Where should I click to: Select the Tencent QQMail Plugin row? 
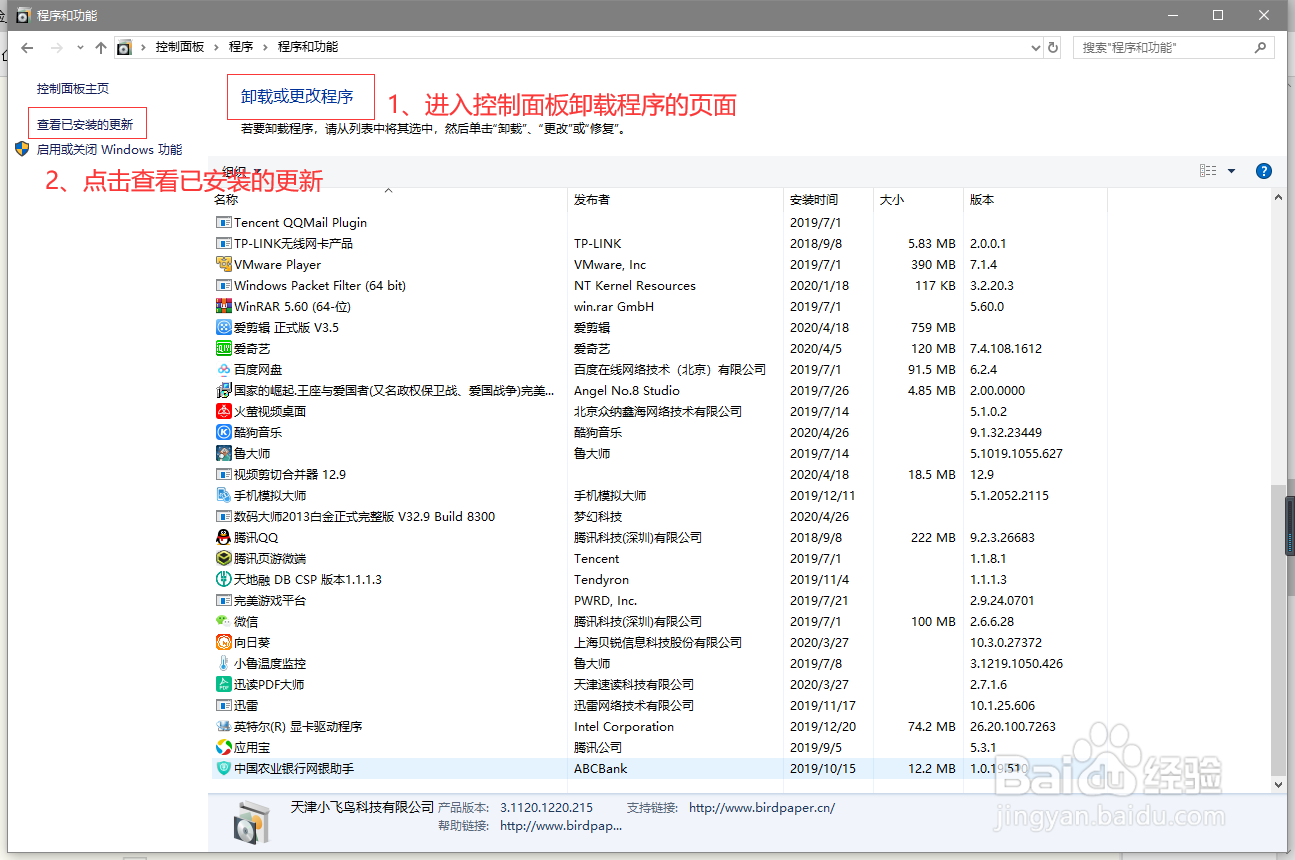click(660, 223)
